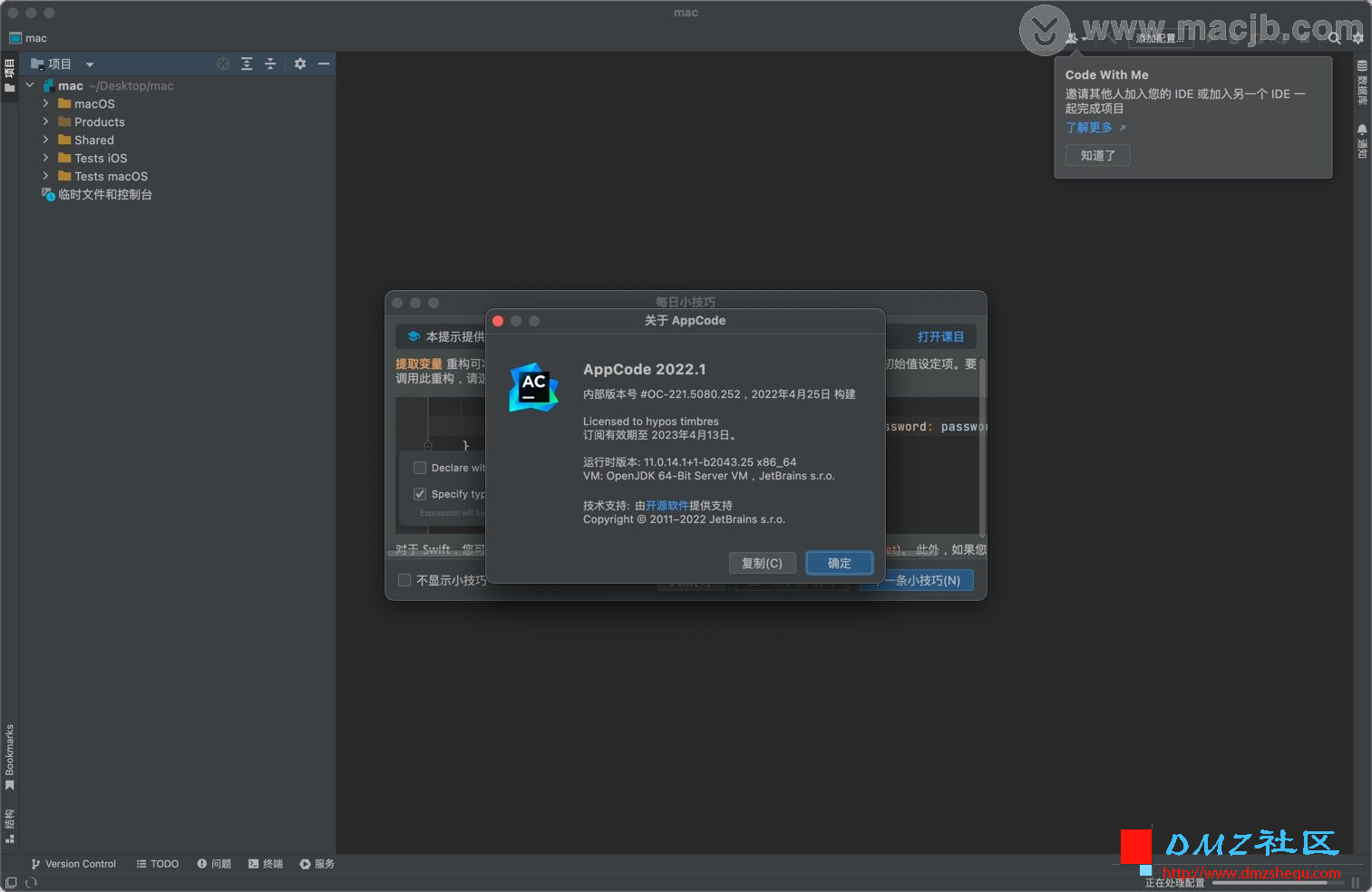Click next tip button 条小技巧(N)
1372x892 pixels.
tap(918, 580)
